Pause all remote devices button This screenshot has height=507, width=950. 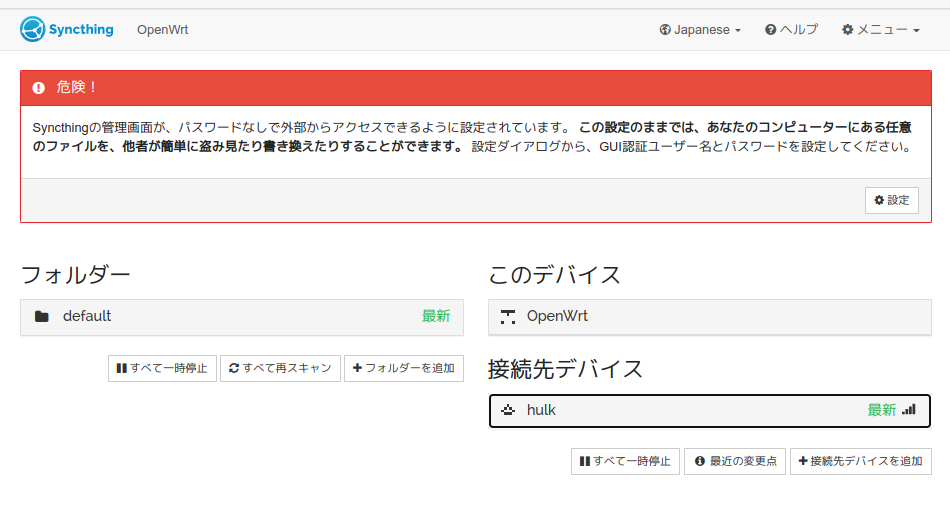tap(625, 462)
